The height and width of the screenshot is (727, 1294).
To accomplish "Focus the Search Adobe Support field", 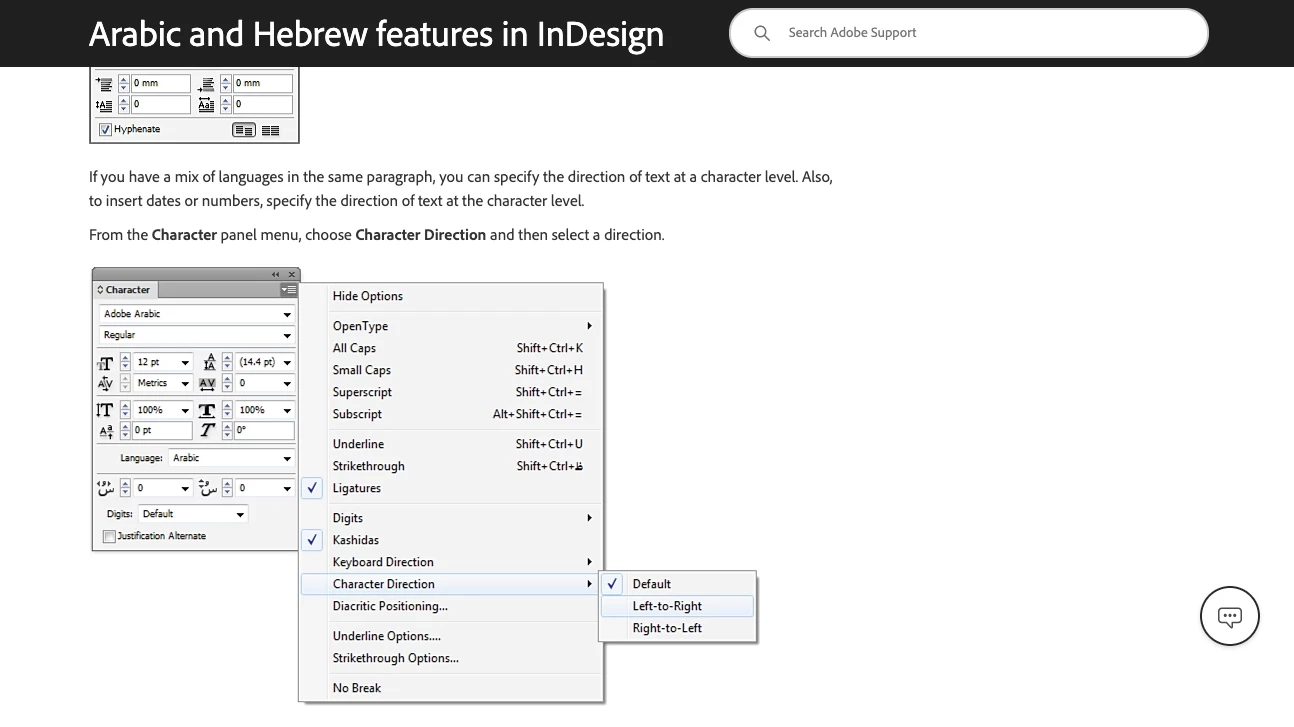I will click(x=968, y=33).
